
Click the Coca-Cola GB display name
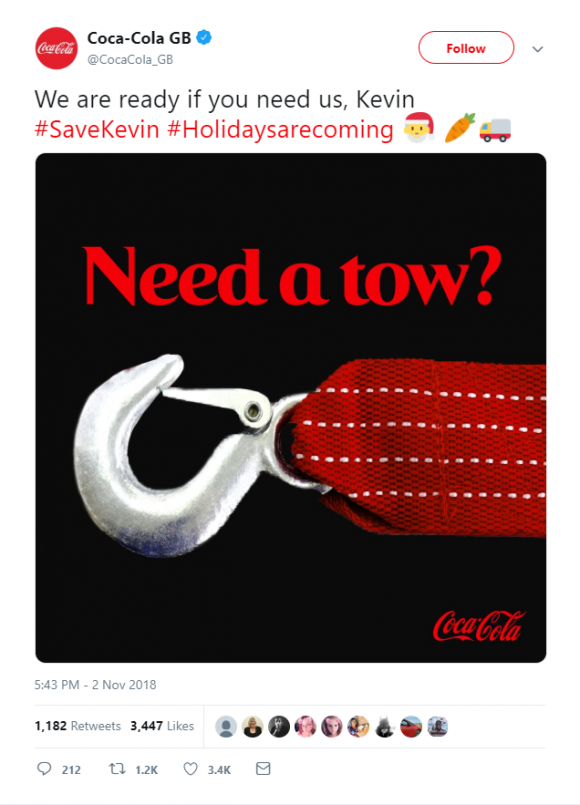[x=139, y=38]
